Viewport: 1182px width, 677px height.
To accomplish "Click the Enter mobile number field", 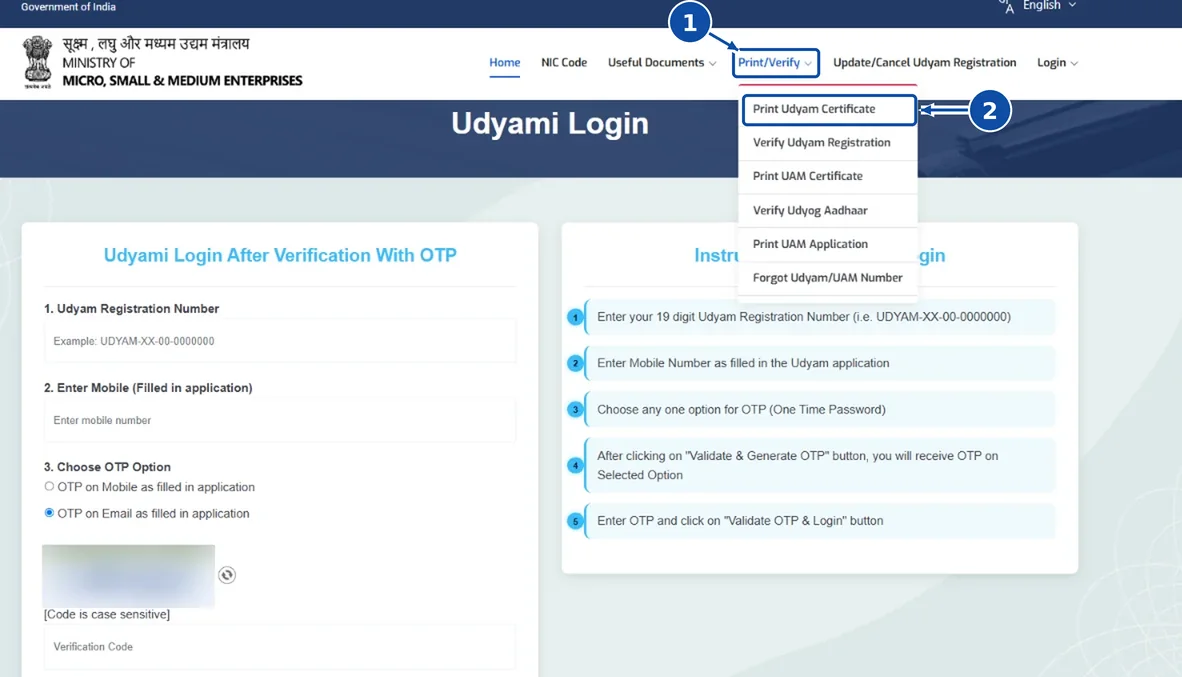I will (x=280, y=420).
